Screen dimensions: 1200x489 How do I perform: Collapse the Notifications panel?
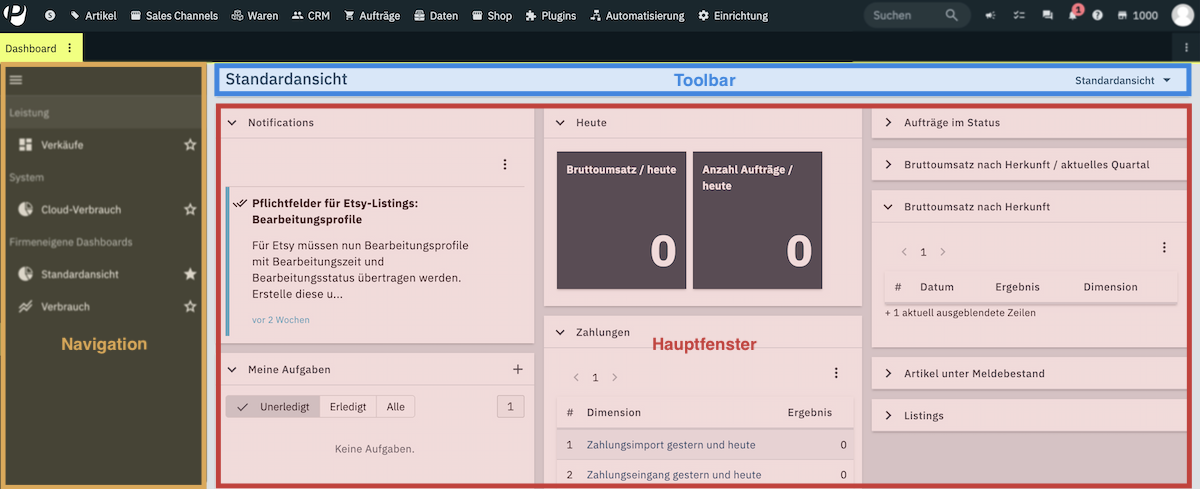tap(232, 123)
